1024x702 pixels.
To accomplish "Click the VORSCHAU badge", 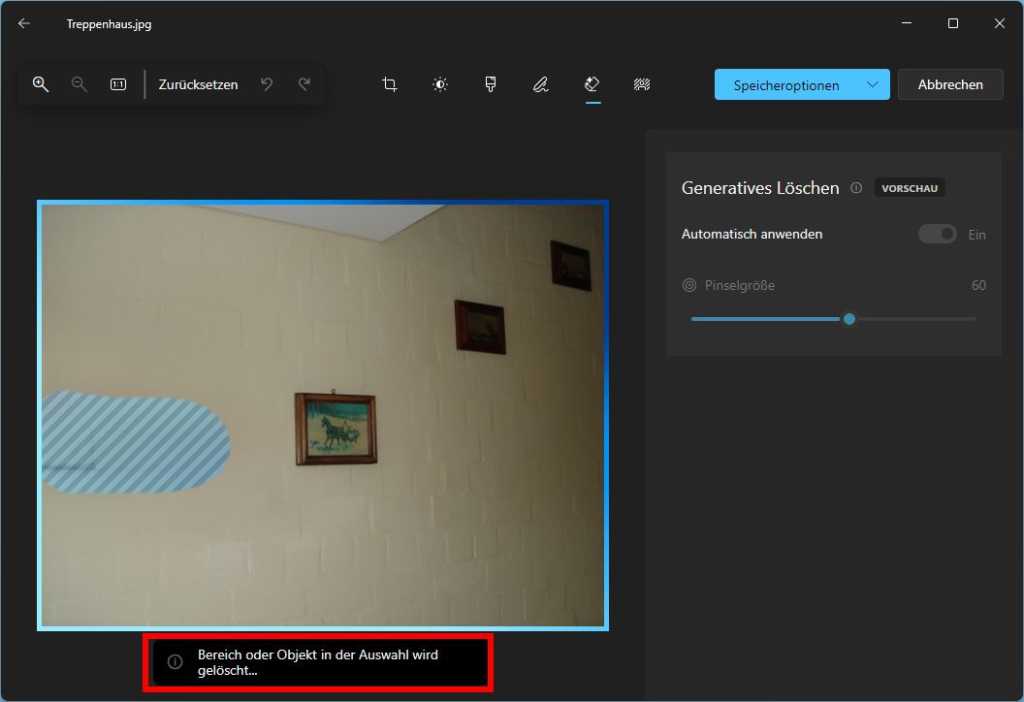I will [909, 187].
